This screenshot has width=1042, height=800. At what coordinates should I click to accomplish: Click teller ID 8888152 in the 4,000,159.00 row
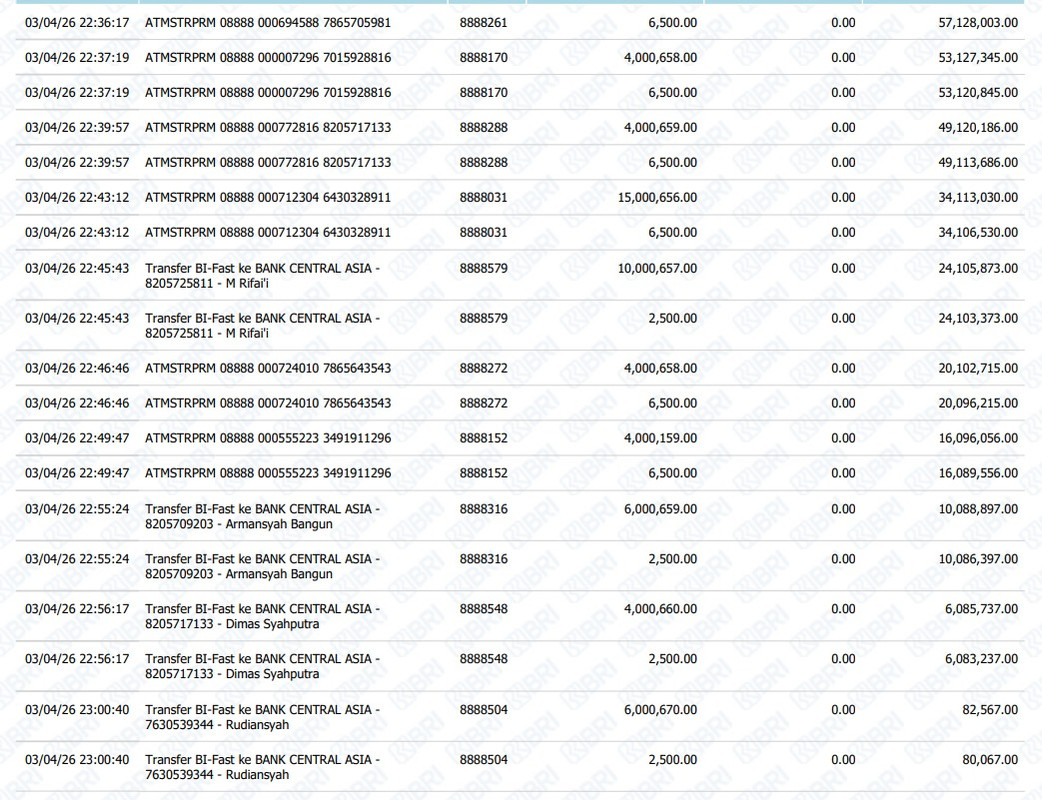click(x=483, y=439)
